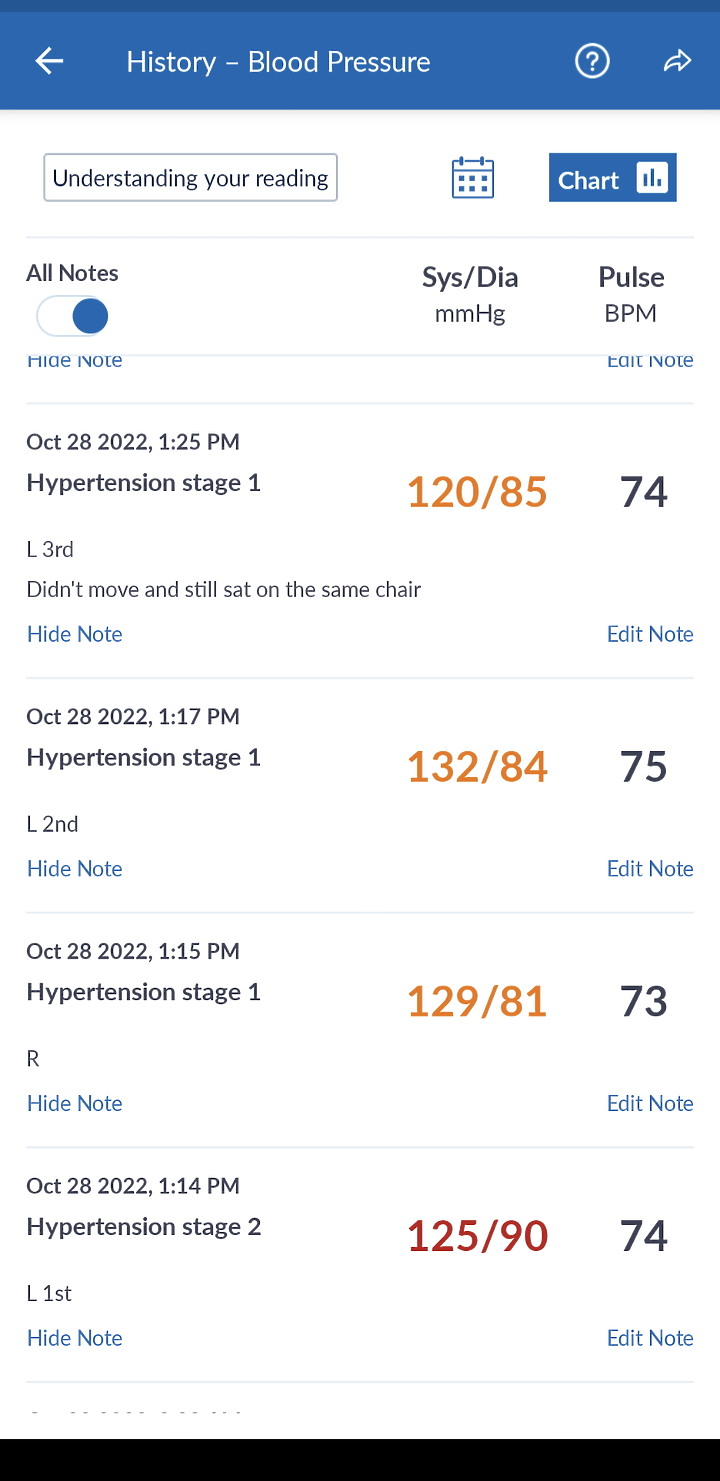Edit note for 1:25 PM reading
This screenshot has width=720, height=1481.
650,634
